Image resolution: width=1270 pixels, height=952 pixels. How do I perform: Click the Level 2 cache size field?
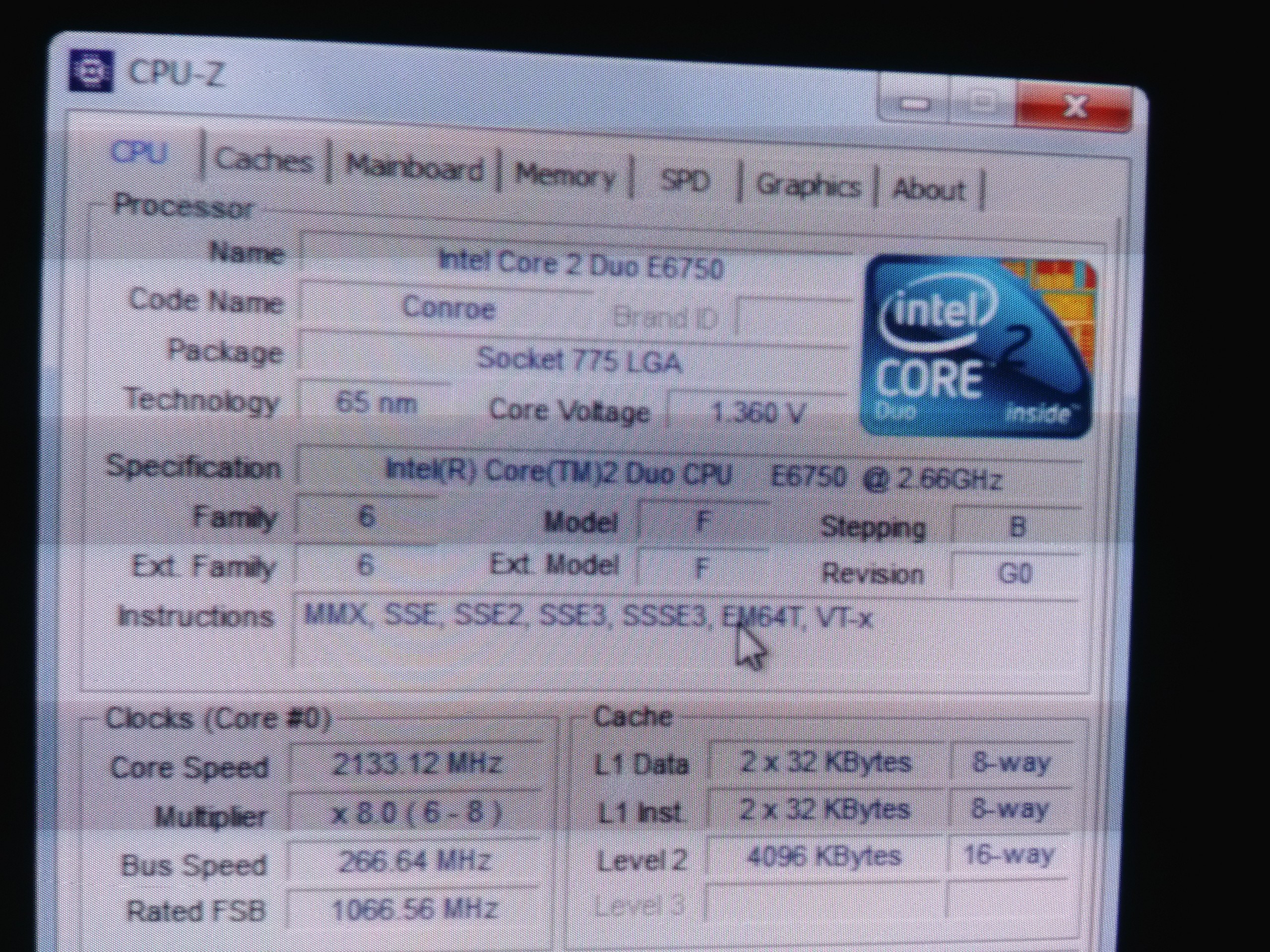coord(824,857)
